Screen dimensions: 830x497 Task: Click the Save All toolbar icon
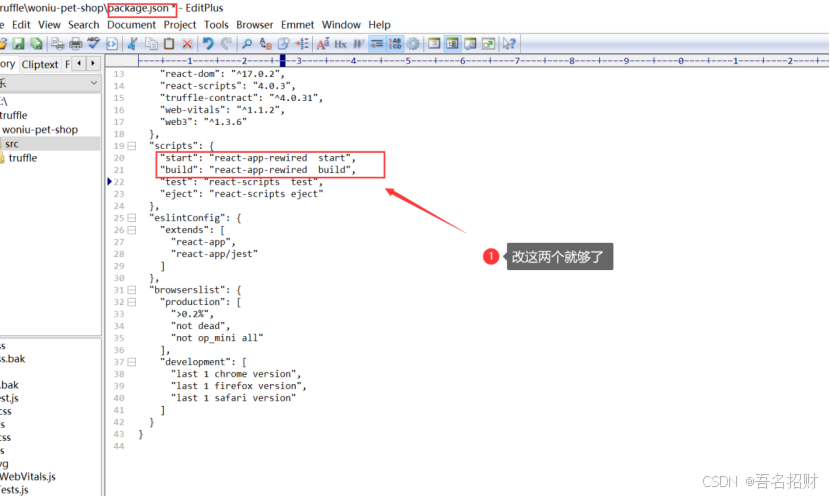(37, 44)
